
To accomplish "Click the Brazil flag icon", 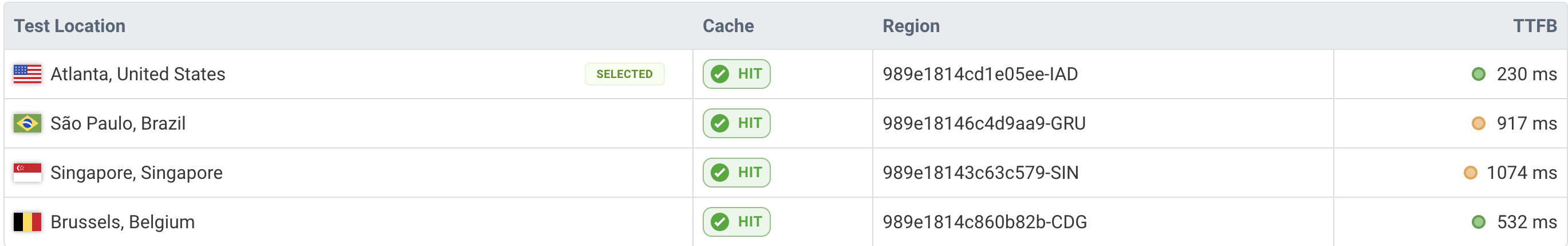I will pos(27,124).
